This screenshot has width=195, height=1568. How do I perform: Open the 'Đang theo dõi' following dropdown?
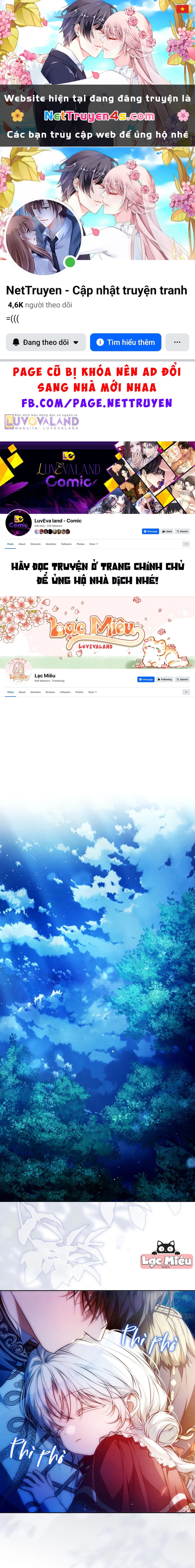pyautogui.click(x=45, y=342)
